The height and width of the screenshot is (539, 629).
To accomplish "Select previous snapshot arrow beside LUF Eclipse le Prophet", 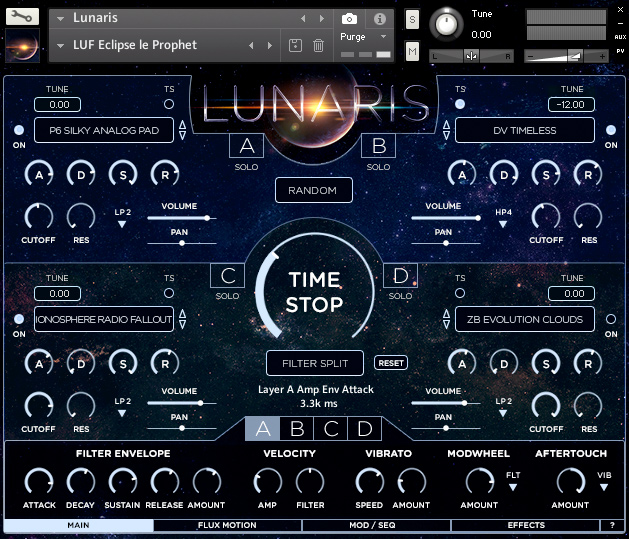I will coord(252,45).
